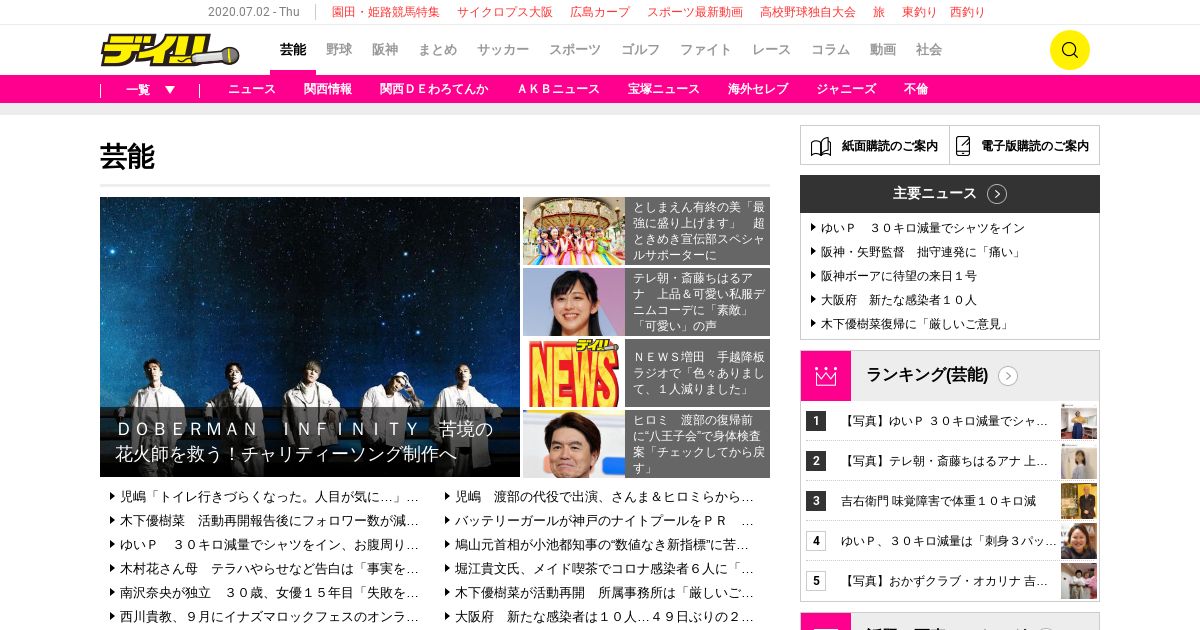Open 不倫 submenu item
This screenshot has width=1200, height=630.
[x=916, y=89]
